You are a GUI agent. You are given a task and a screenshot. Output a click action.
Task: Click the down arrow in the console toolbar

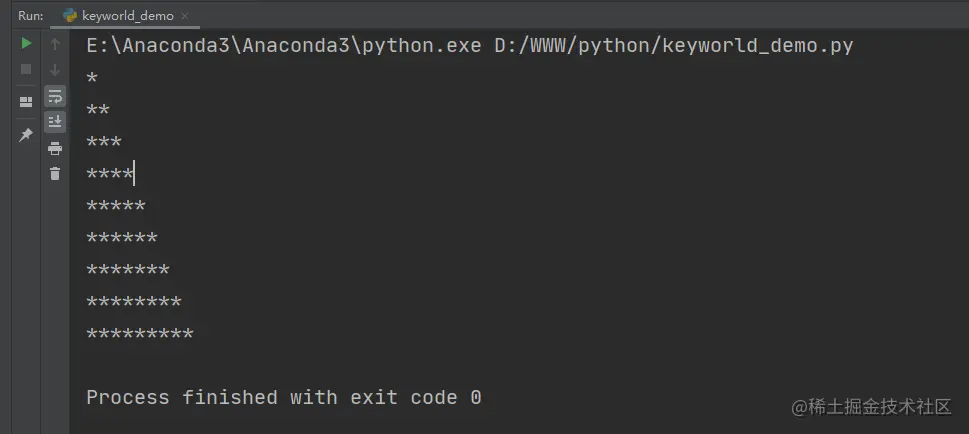(x=55, y=70)
